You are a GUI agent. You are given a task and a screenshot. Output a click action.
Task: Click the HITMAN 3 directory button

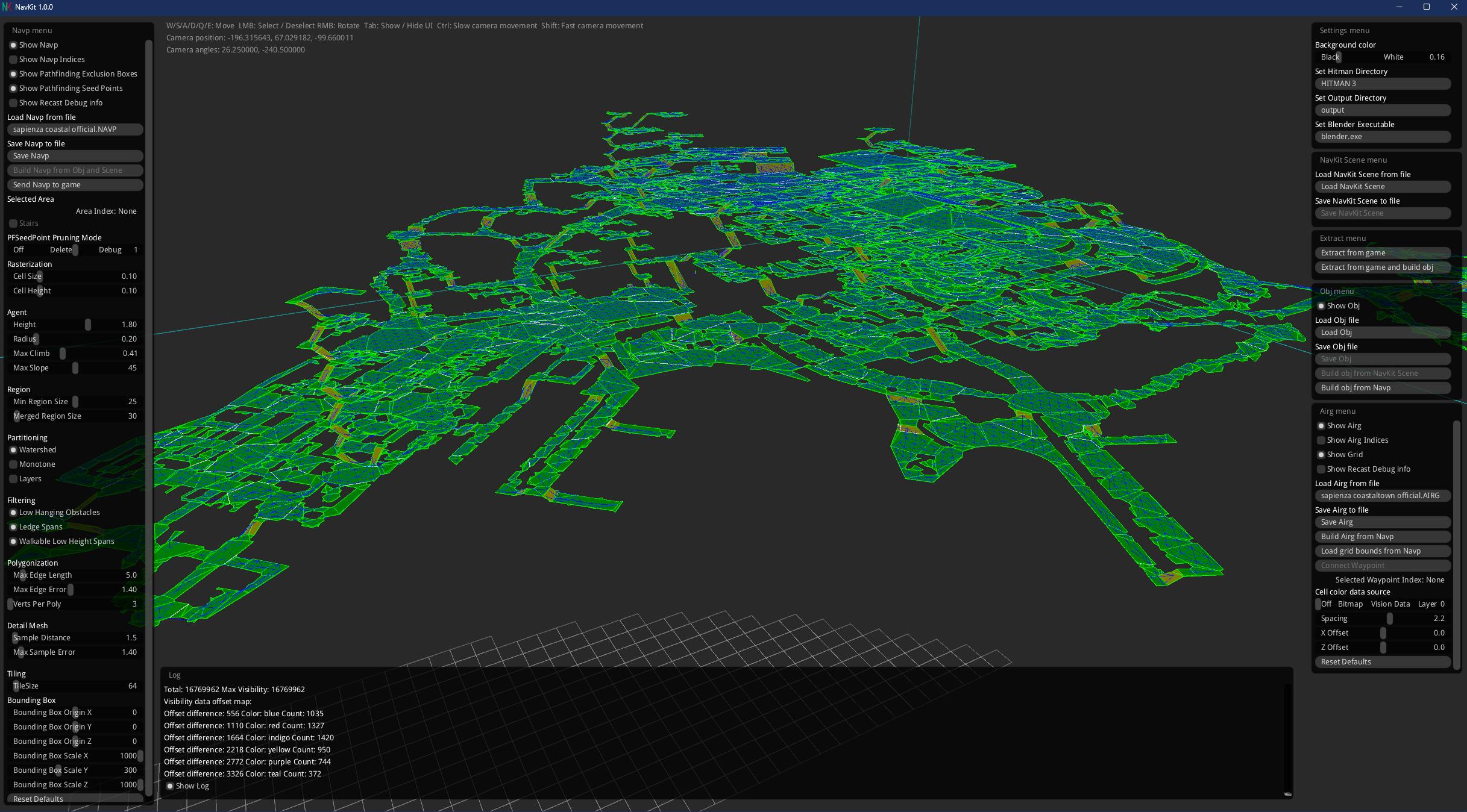tap(1383, 84)
